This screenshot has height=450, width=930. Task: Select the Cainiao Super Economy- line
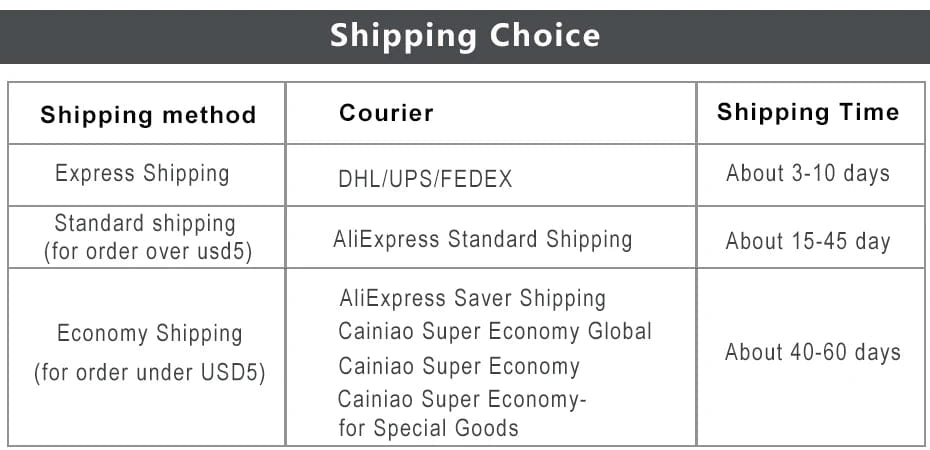click(x=462, y=400)
